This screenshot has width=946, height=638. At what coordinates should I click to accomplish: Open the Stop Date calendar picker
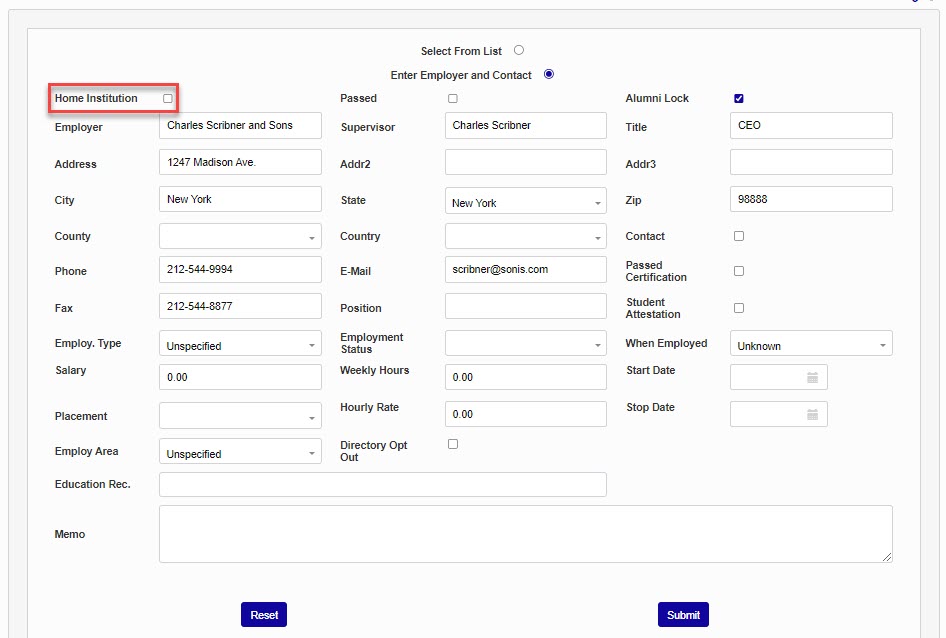point(812,414)
